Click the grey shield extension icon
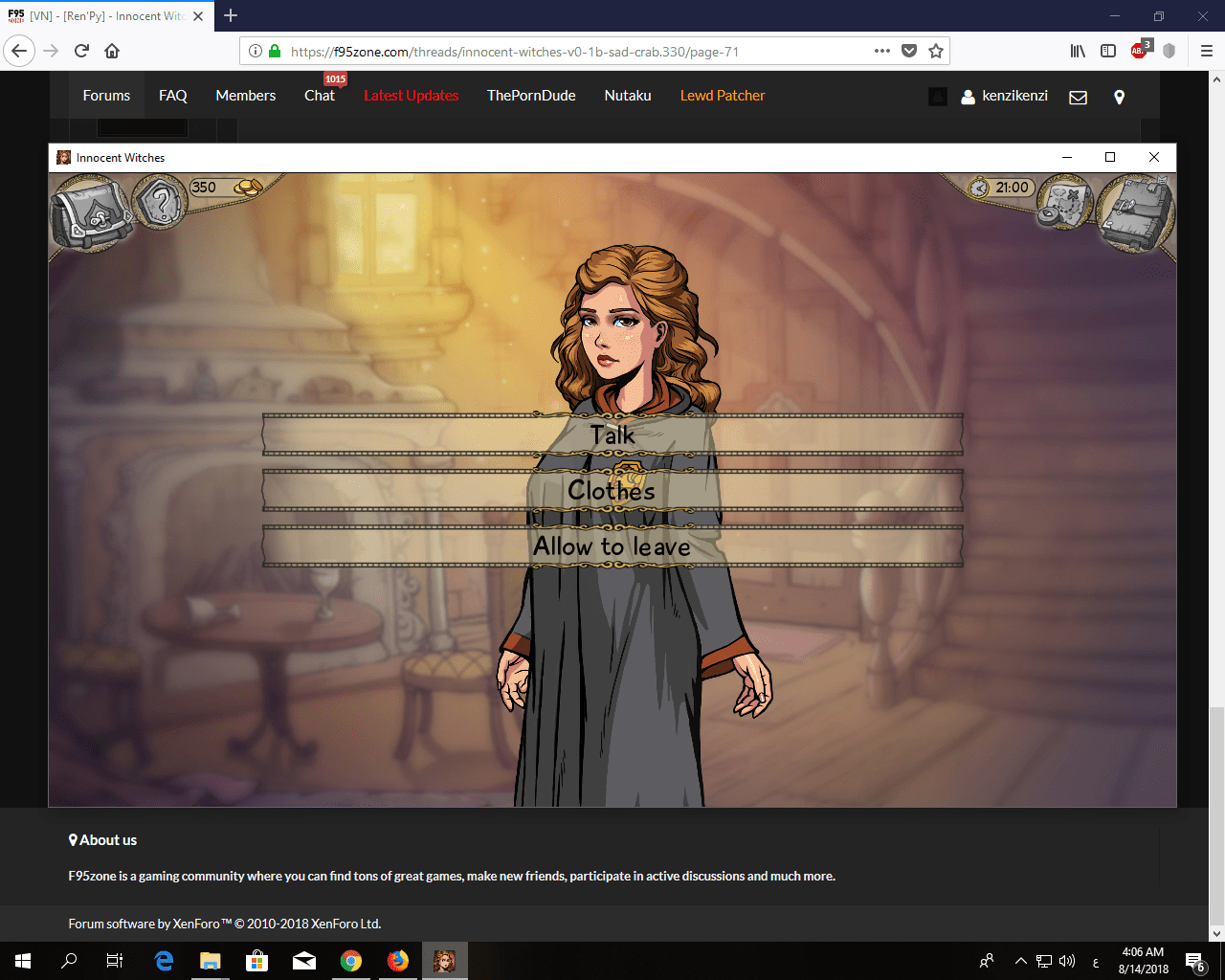Image resolution: width=1225 pixels, height=980 pixels. click(x=1169, y=51)
